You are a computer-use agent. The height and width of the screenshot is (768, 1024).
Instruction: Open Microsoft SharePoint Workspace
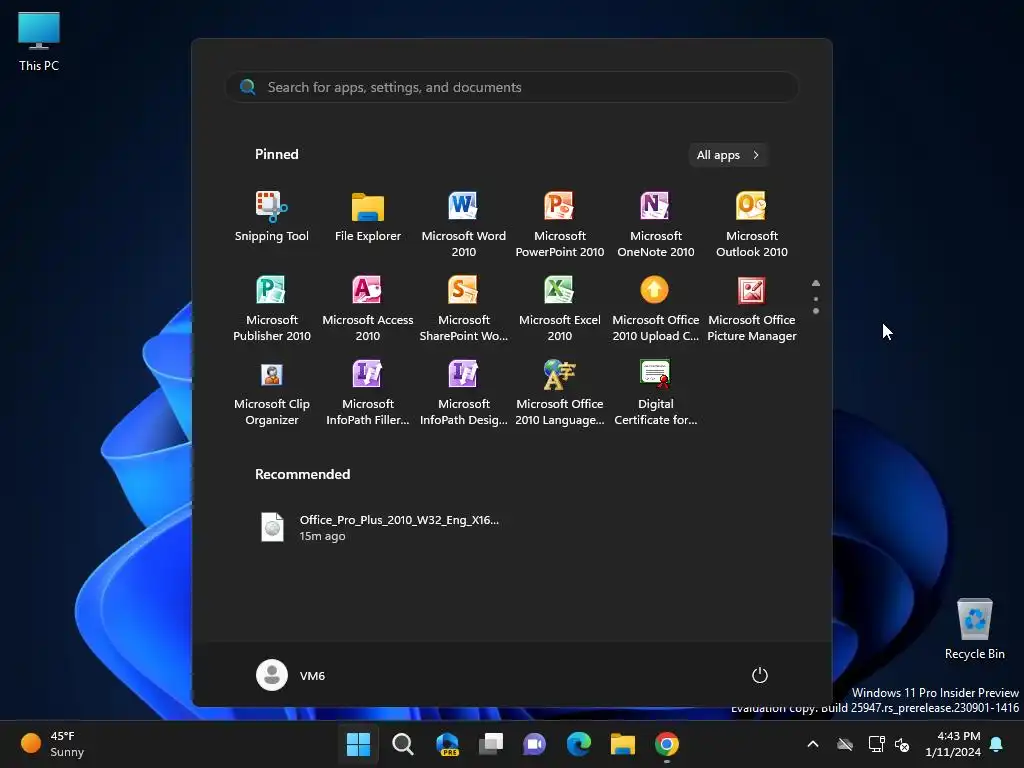464,308
